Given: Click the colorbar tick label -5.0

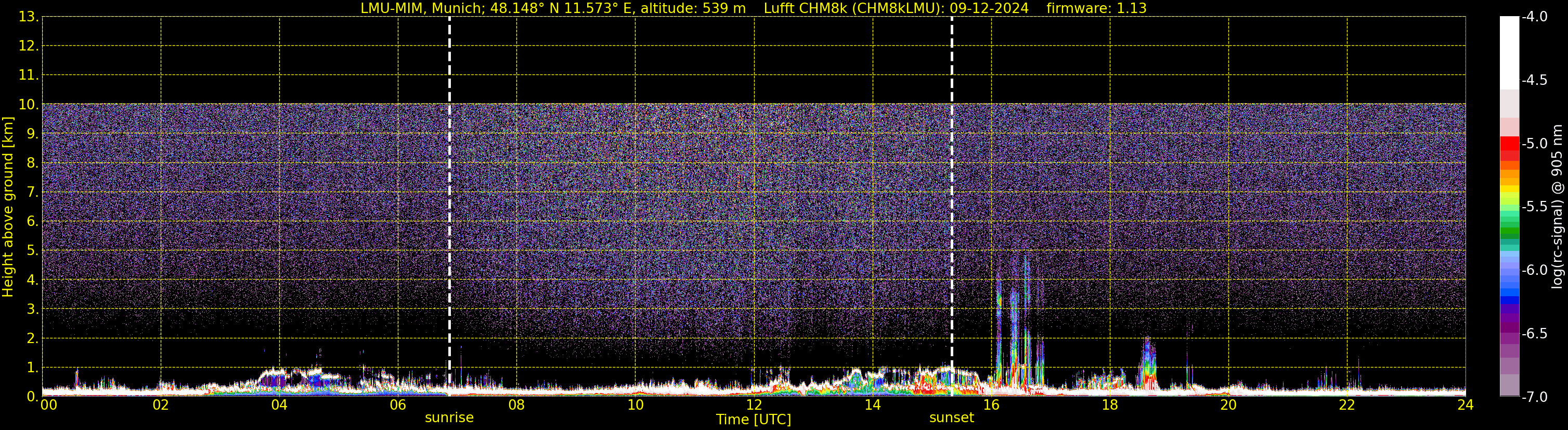Looking at the screenshot, I should click(x=1534, y=144).
